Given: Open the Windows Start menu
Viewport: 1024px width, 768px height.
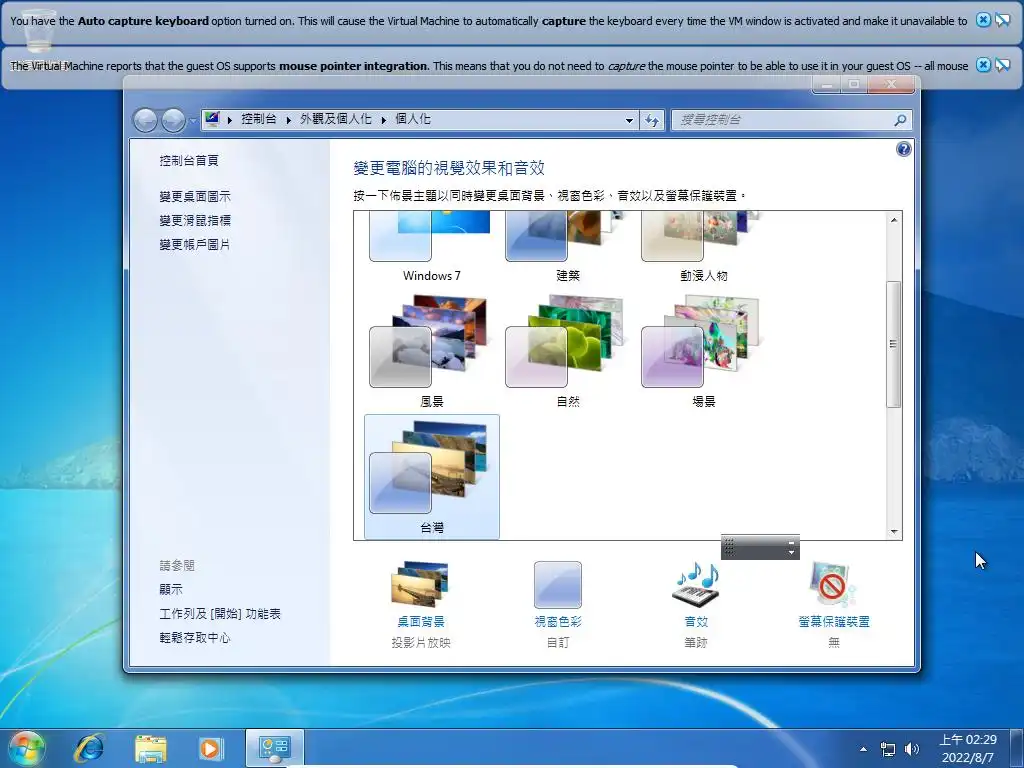Looking at the screenshot, I should tap(26, 748).
